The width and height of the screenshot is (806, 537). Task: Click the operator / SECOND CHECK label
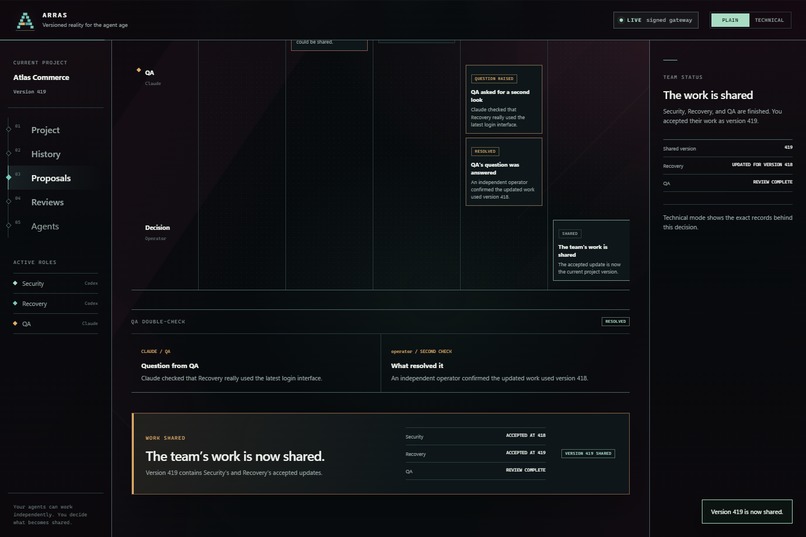422,351
